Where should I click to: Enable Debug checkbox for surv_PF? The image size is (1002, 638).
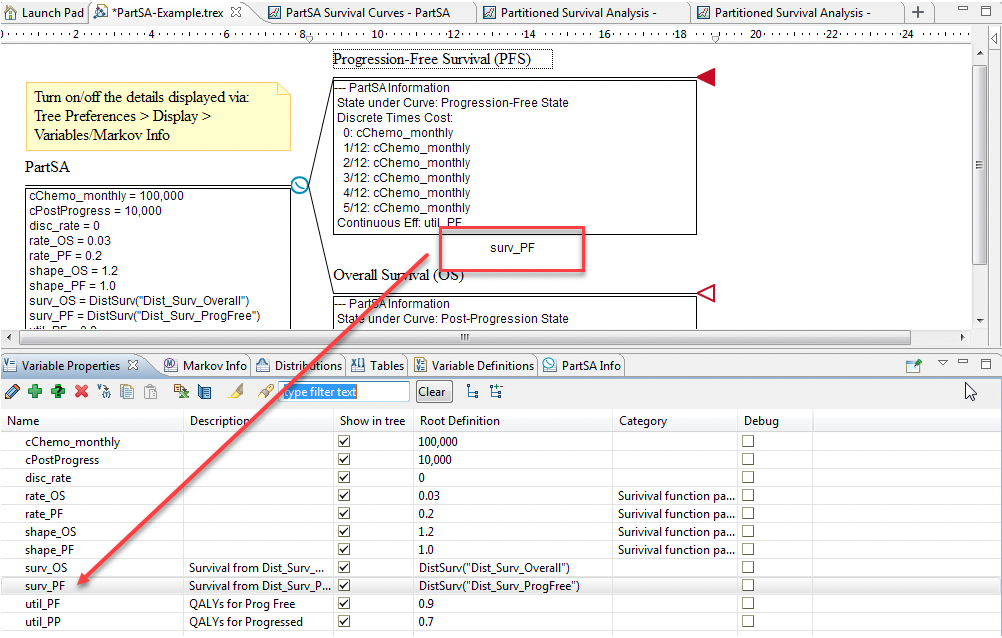tap(748, 586)
